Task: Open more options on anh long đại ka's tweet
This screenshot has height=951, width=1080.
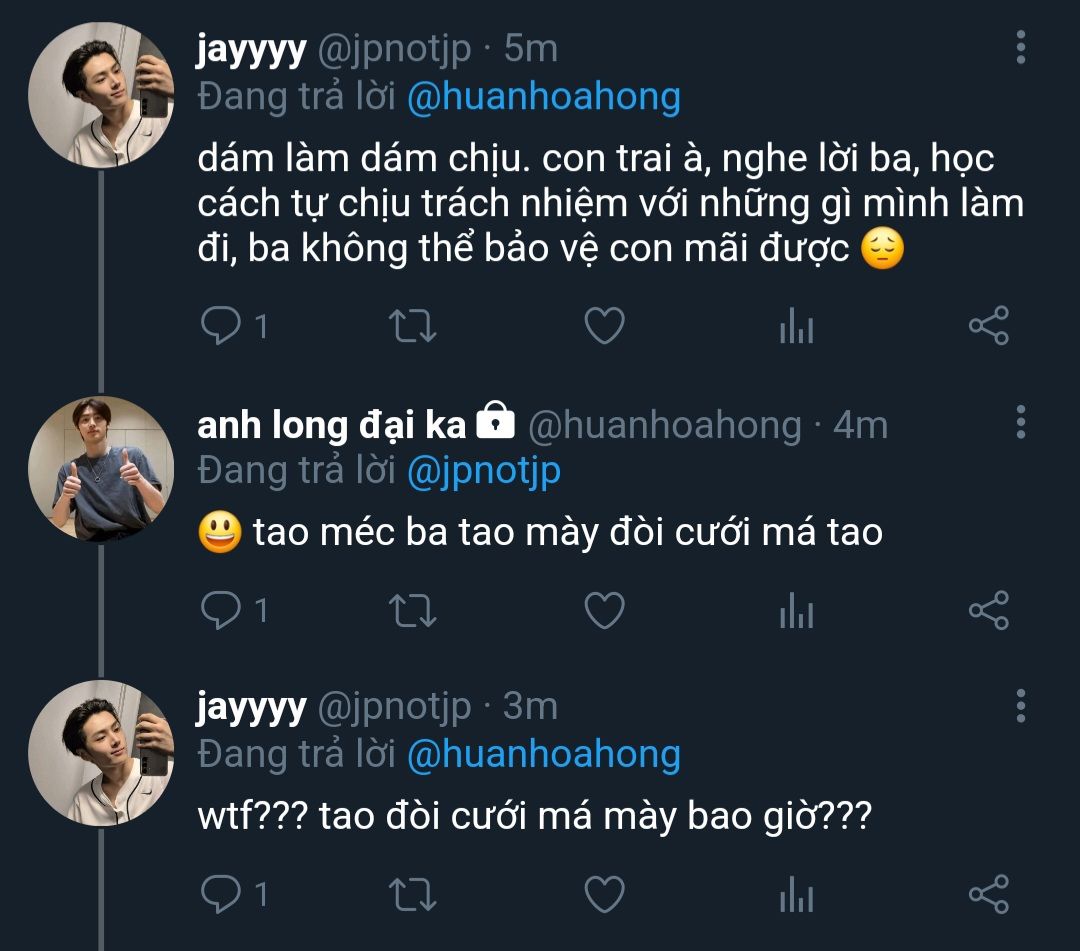Action: (x=1020, y=423)
